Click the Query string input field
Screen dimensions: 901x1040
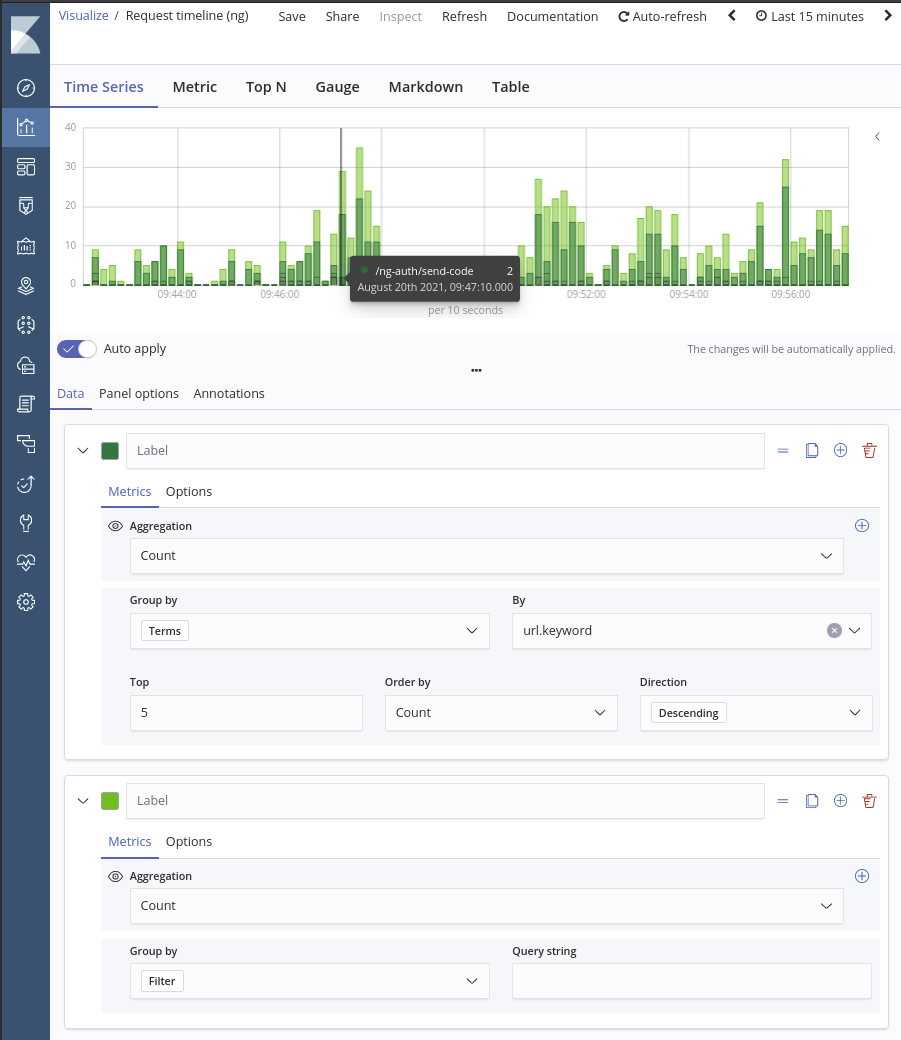pos(691,981)
